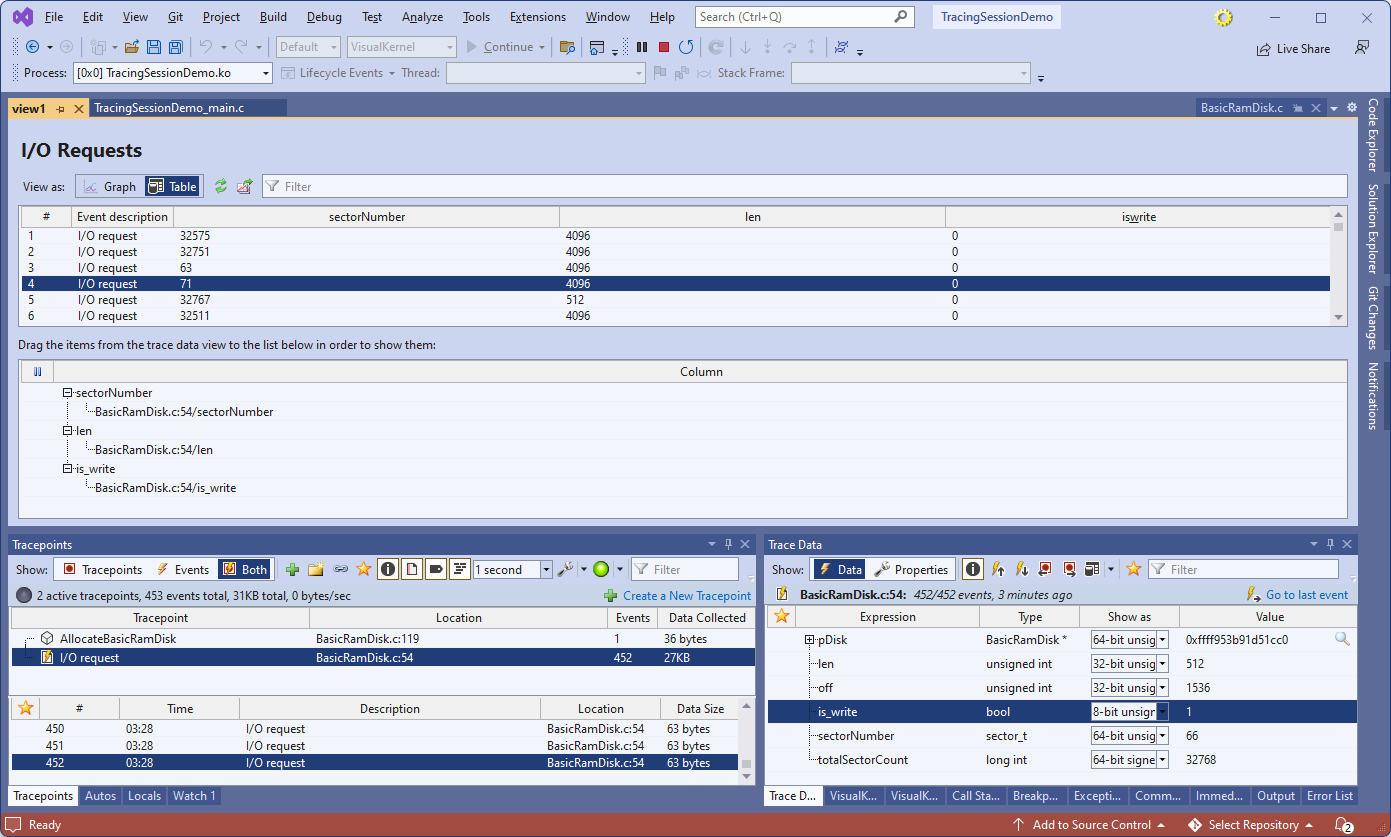Click the Live Share icon button
This screenshot has width=1391, height=837.
pos(1293,48)
